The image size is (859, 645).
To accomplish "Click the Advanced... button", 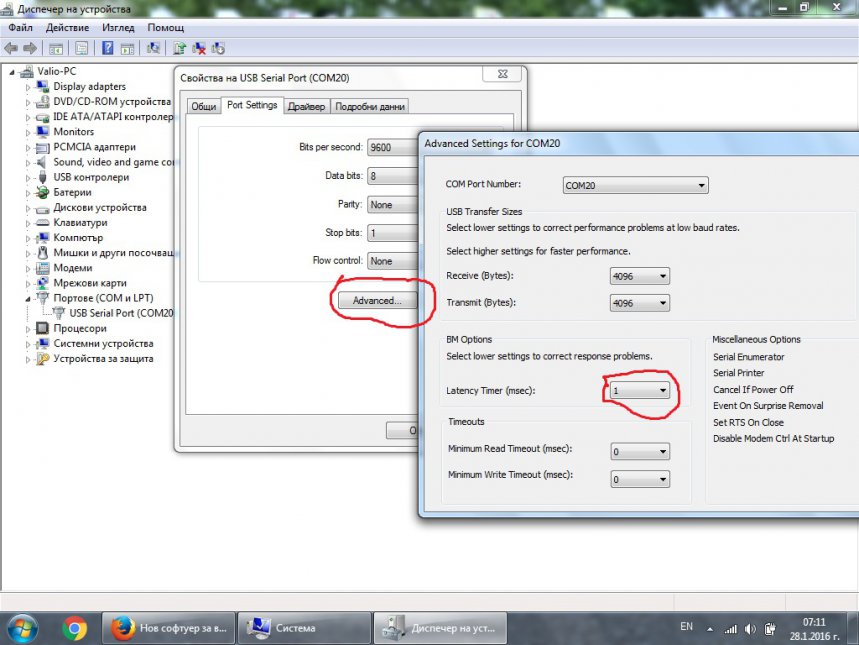I will coord(377,300).
